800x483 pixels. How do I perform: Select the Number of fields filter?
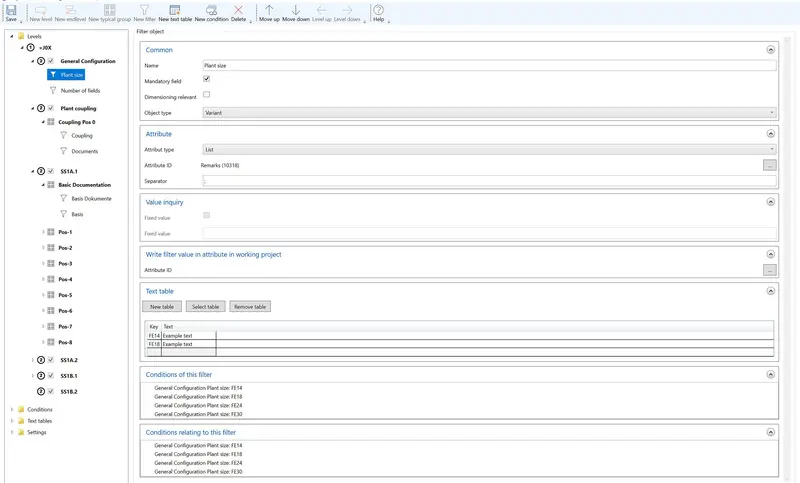pyautogui.click(x=80, y=90)
